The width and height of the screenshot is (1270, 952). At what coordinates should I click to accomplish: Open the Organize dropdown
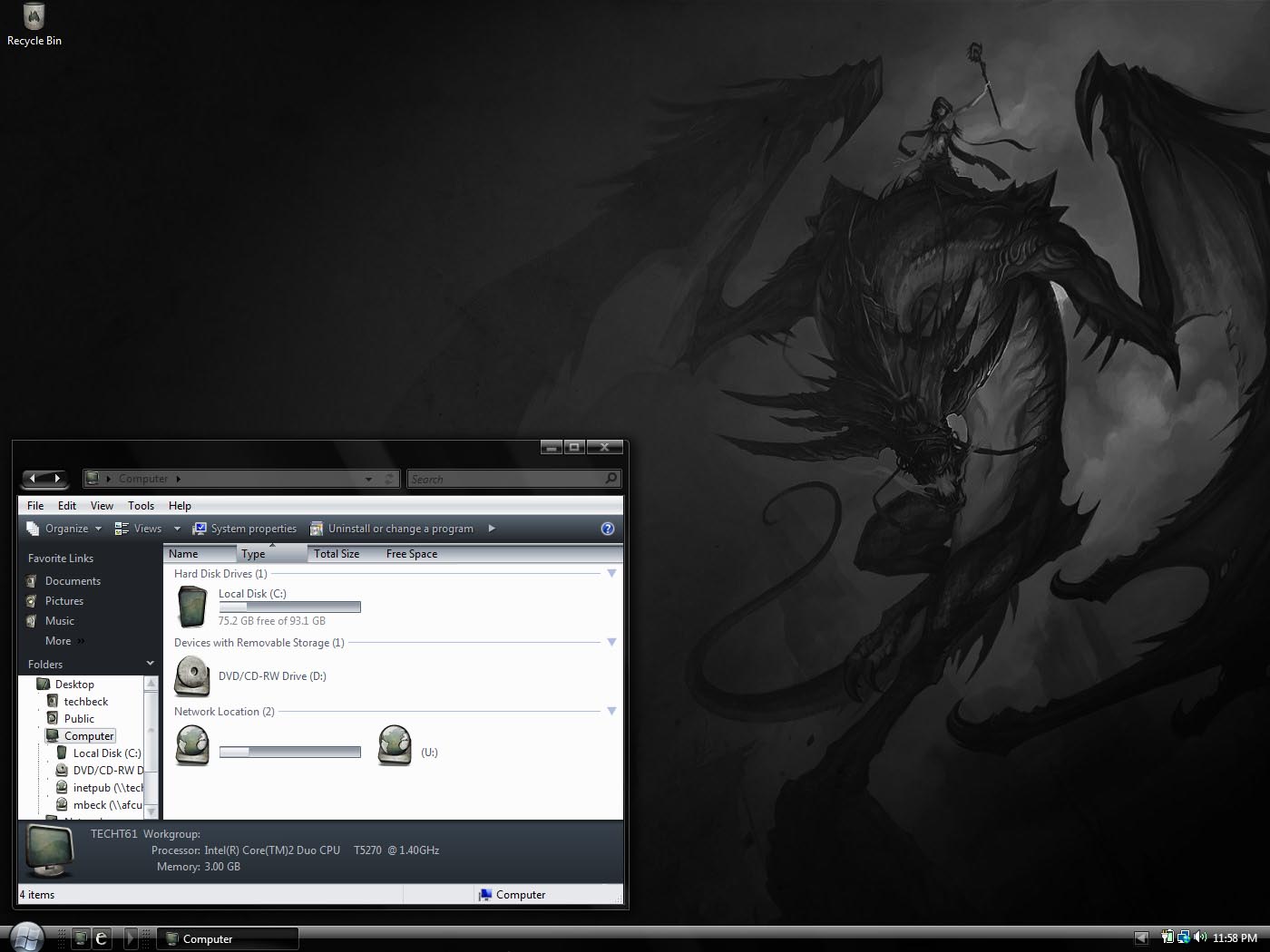pos(64,529)
